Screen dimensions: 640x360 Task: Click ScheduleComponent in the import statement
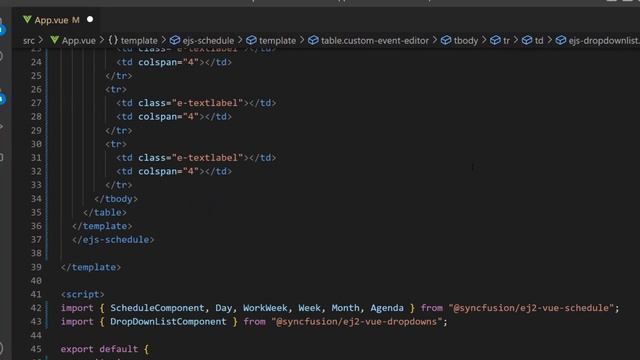(x=157, y=308)
